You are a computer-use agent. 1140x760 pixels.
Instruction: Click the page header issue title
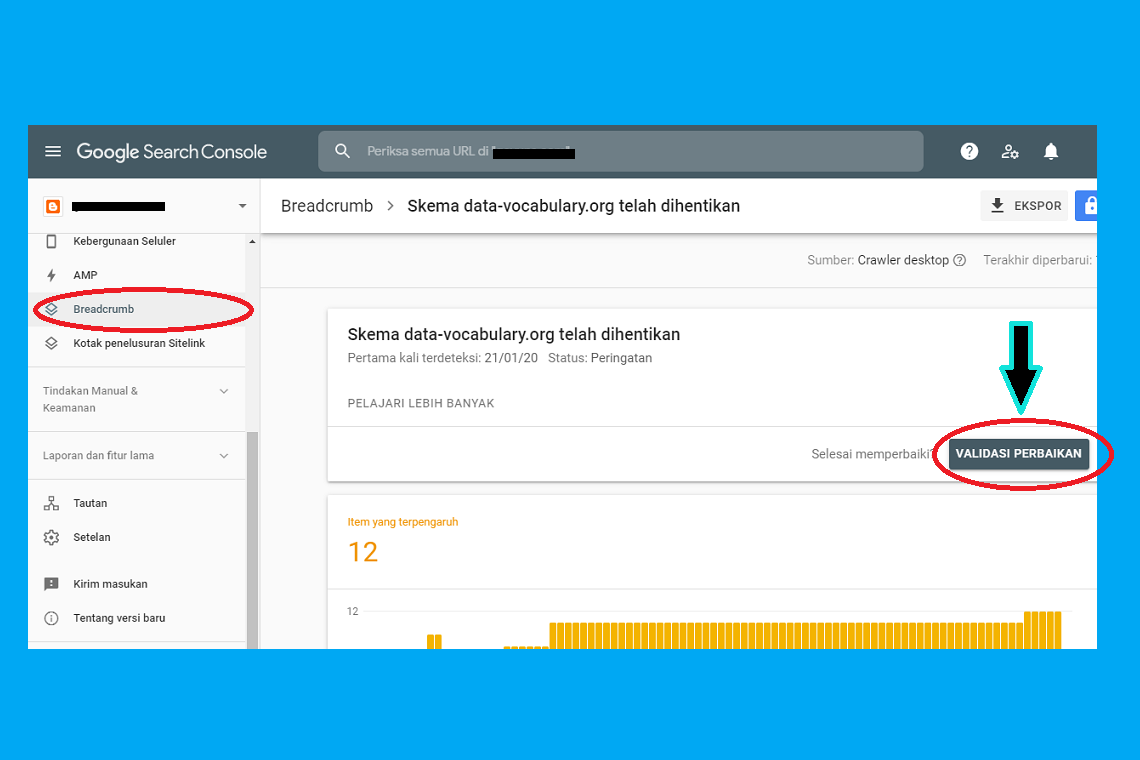(574, 206)
